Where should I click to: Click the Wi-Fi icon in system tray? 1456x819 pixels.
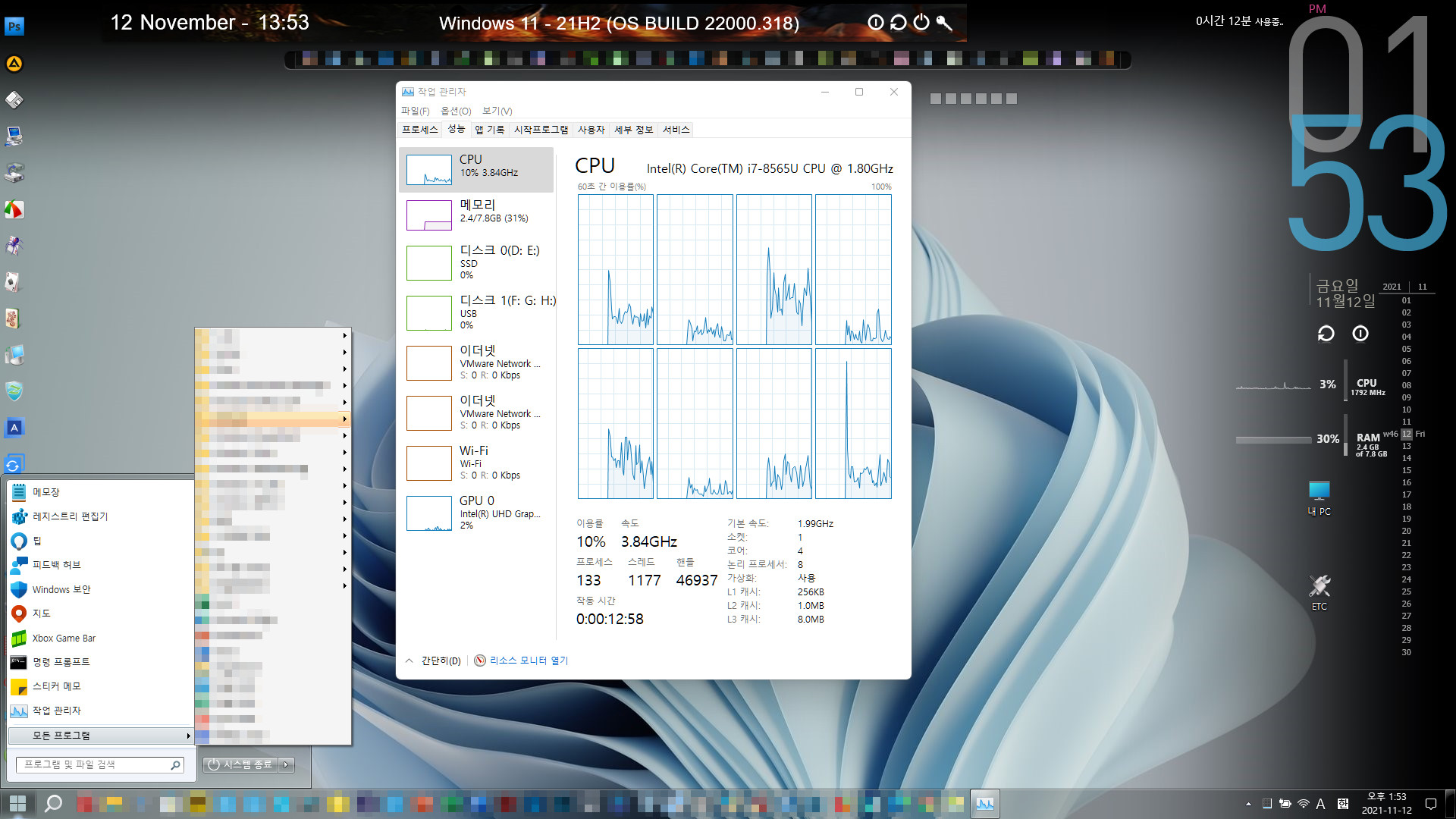(1303, 804)
